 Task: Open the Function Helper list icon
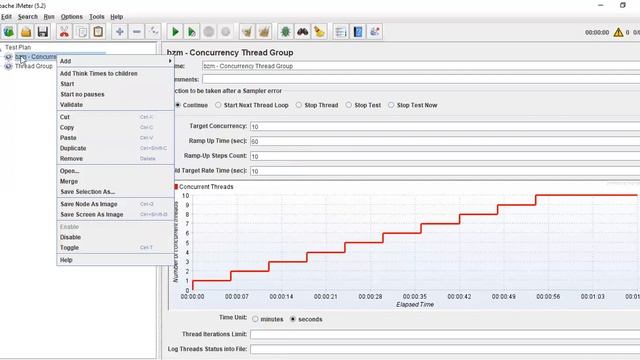click(x=341, y=31)
